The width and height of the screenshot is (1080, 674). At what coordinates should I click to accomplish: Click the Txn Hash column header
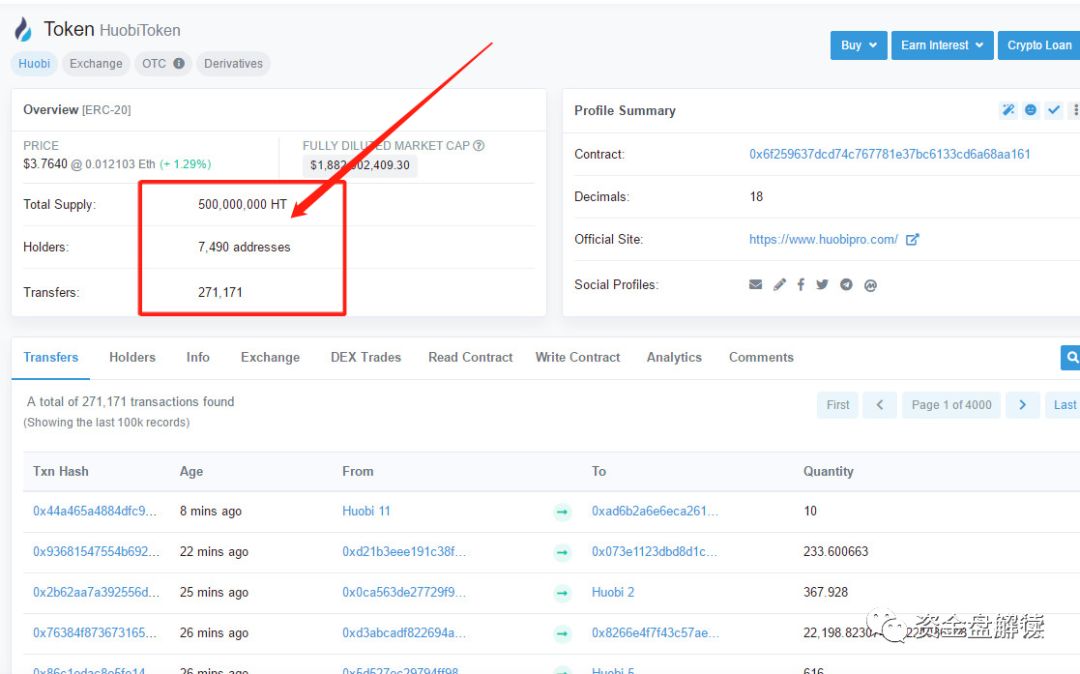point(61,472)
